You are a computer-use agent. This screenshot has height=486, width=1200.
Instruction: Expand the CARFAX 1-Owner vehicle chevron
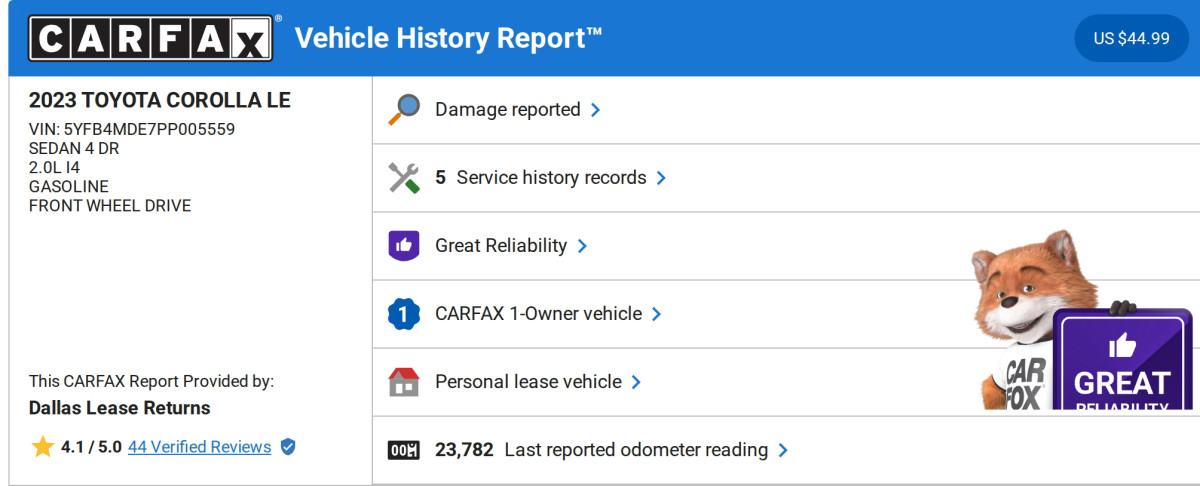657,314
